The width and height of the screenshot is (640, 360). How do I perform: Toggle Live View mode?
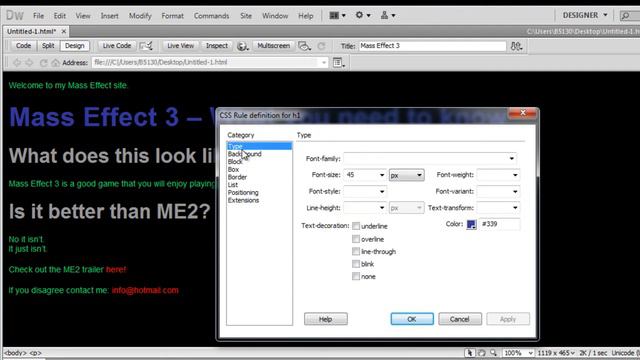point(180,46)
